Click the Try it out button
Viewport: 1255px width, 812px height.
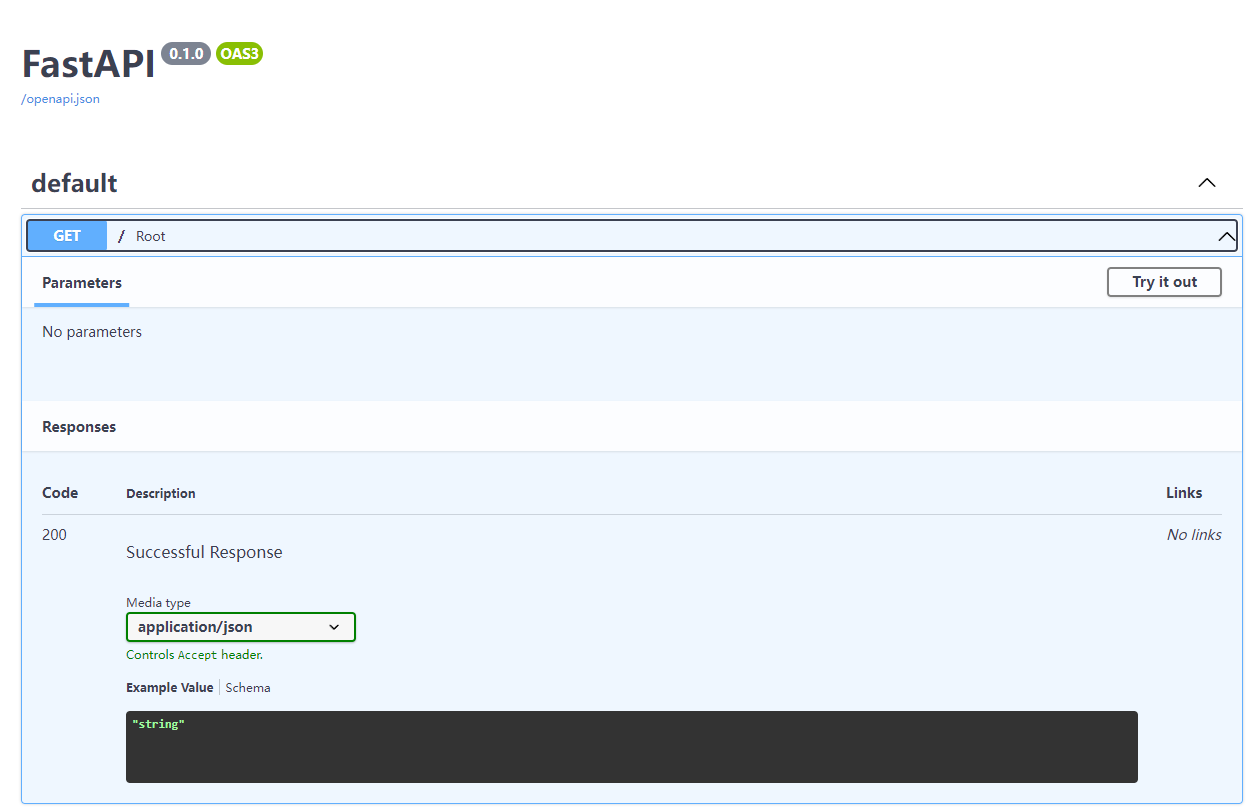1164,282
